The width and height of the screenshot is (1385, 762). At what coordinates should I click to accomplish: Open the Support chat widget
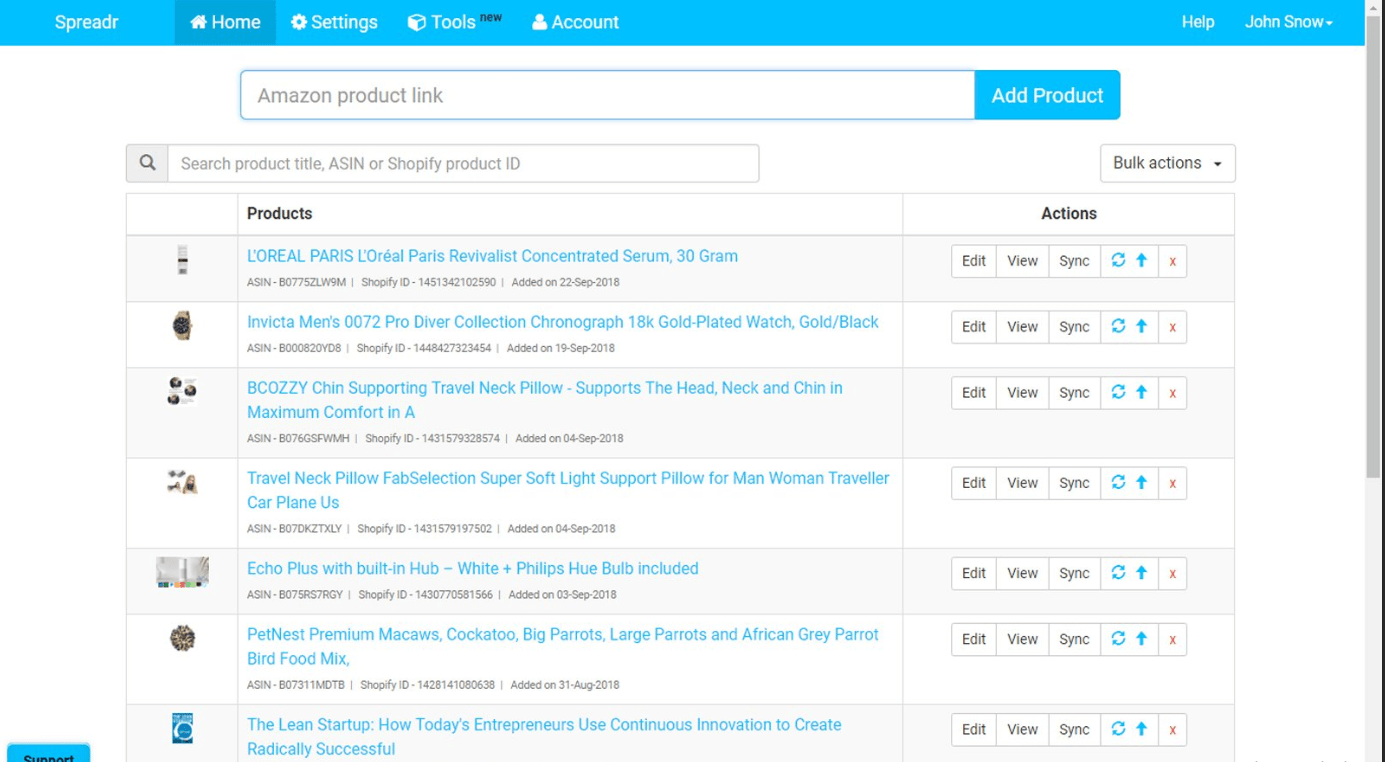coord(48,753)
